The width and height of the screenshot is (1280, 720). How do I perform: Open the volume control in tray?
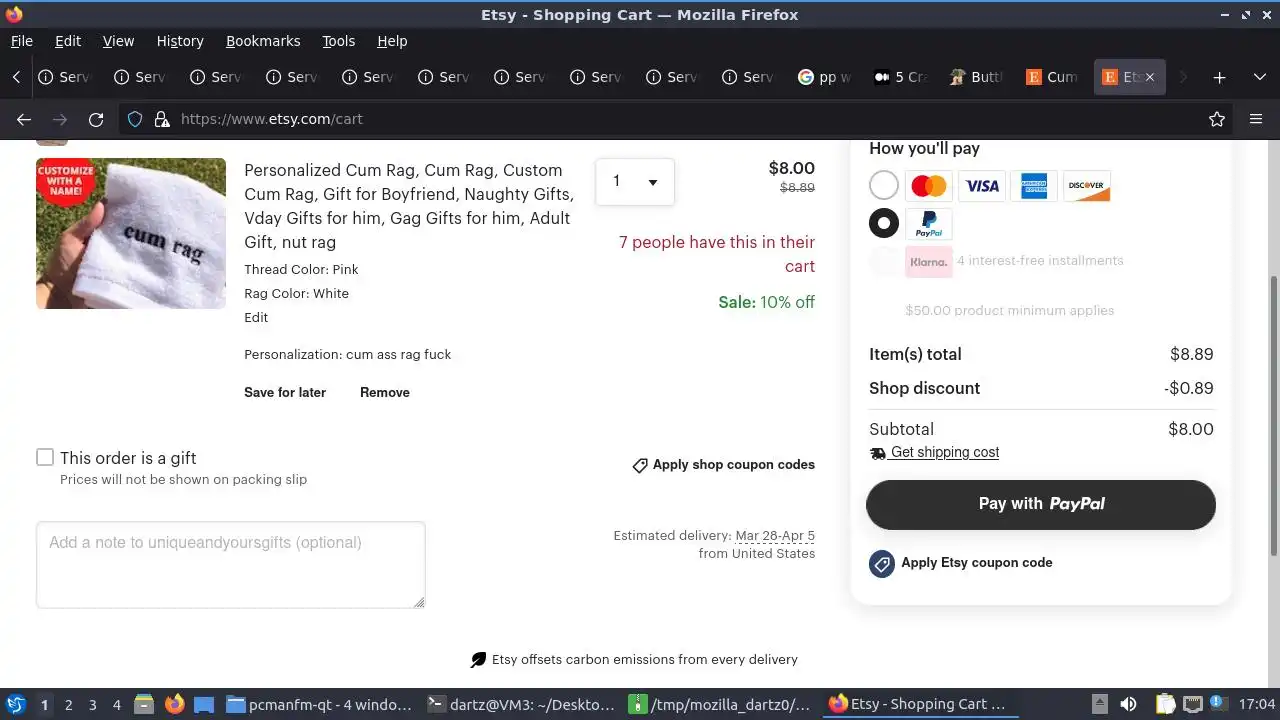point(1128,705)
